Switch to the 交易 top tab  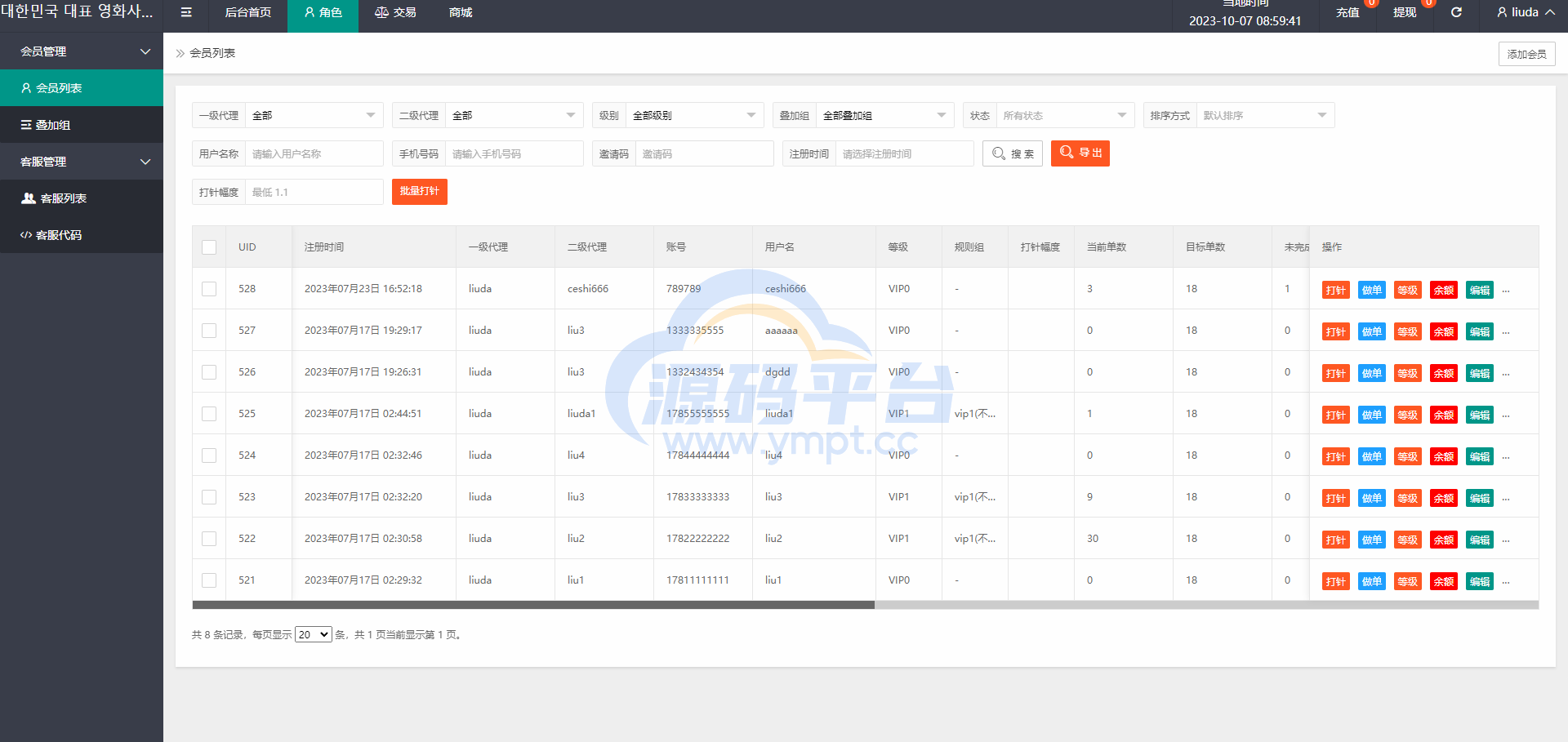click(x=395, y=13)
